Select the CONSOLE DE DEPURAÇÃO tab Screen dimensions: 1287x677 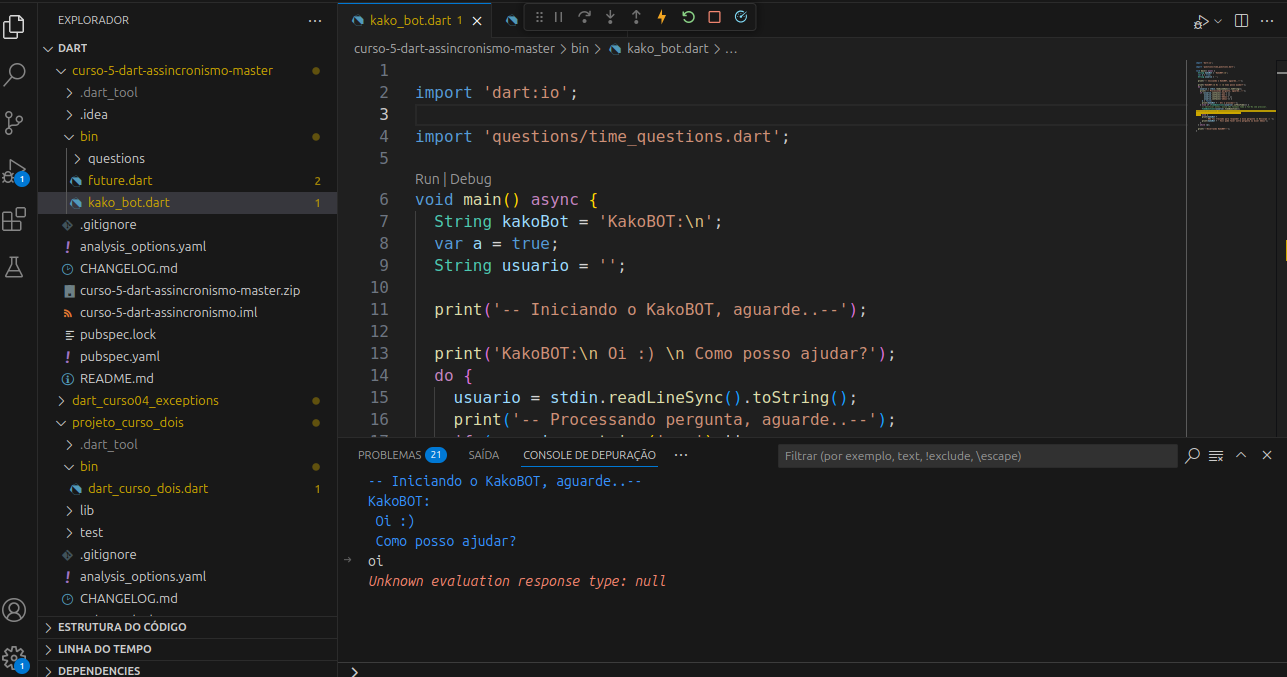click(589, 455)
